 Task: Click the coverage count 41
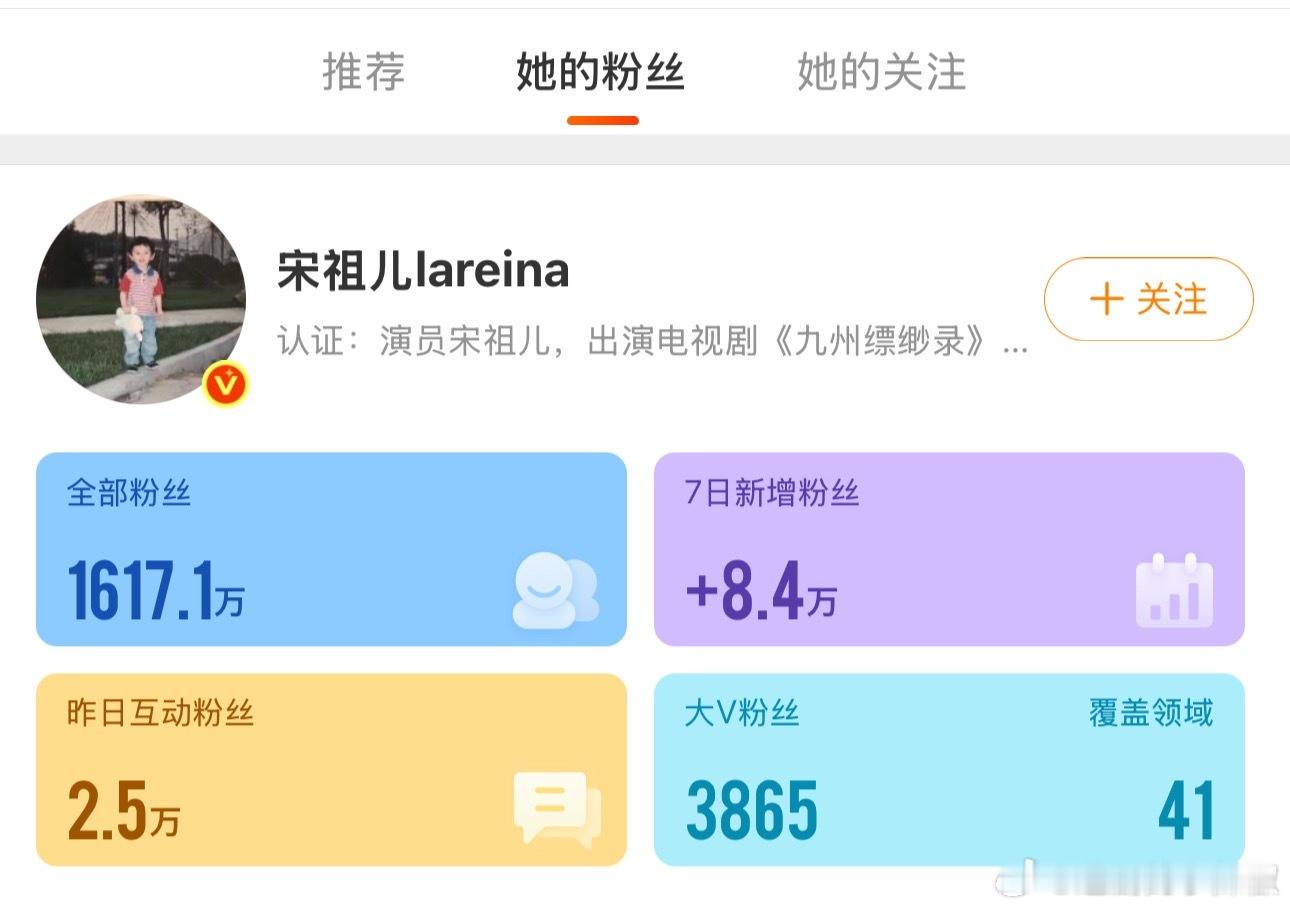click(1186, 810)
